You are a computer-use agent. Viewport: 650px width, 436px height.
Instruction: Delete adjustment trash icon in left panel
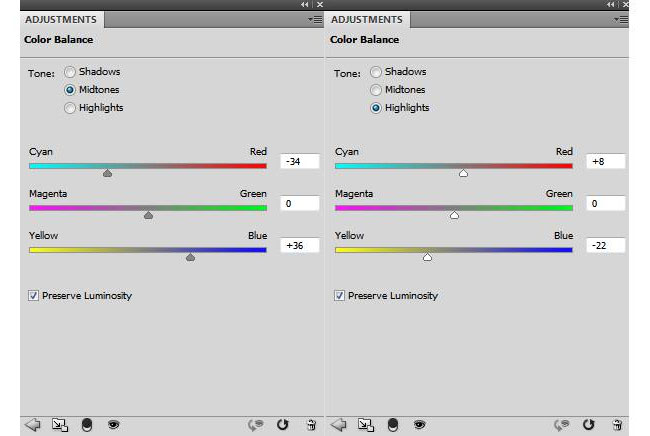click(311, 425)
